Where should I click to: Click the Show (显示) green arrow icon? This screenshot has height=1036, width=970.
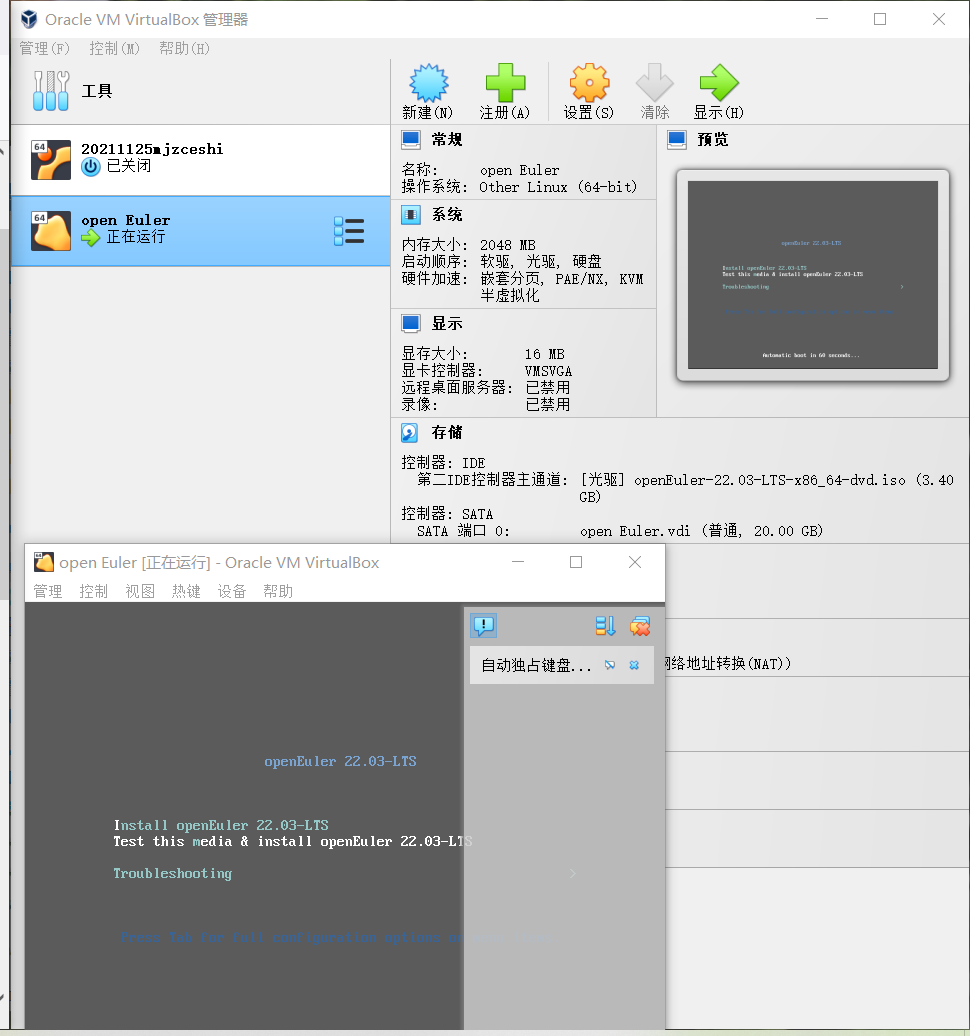tap(718, 83)
